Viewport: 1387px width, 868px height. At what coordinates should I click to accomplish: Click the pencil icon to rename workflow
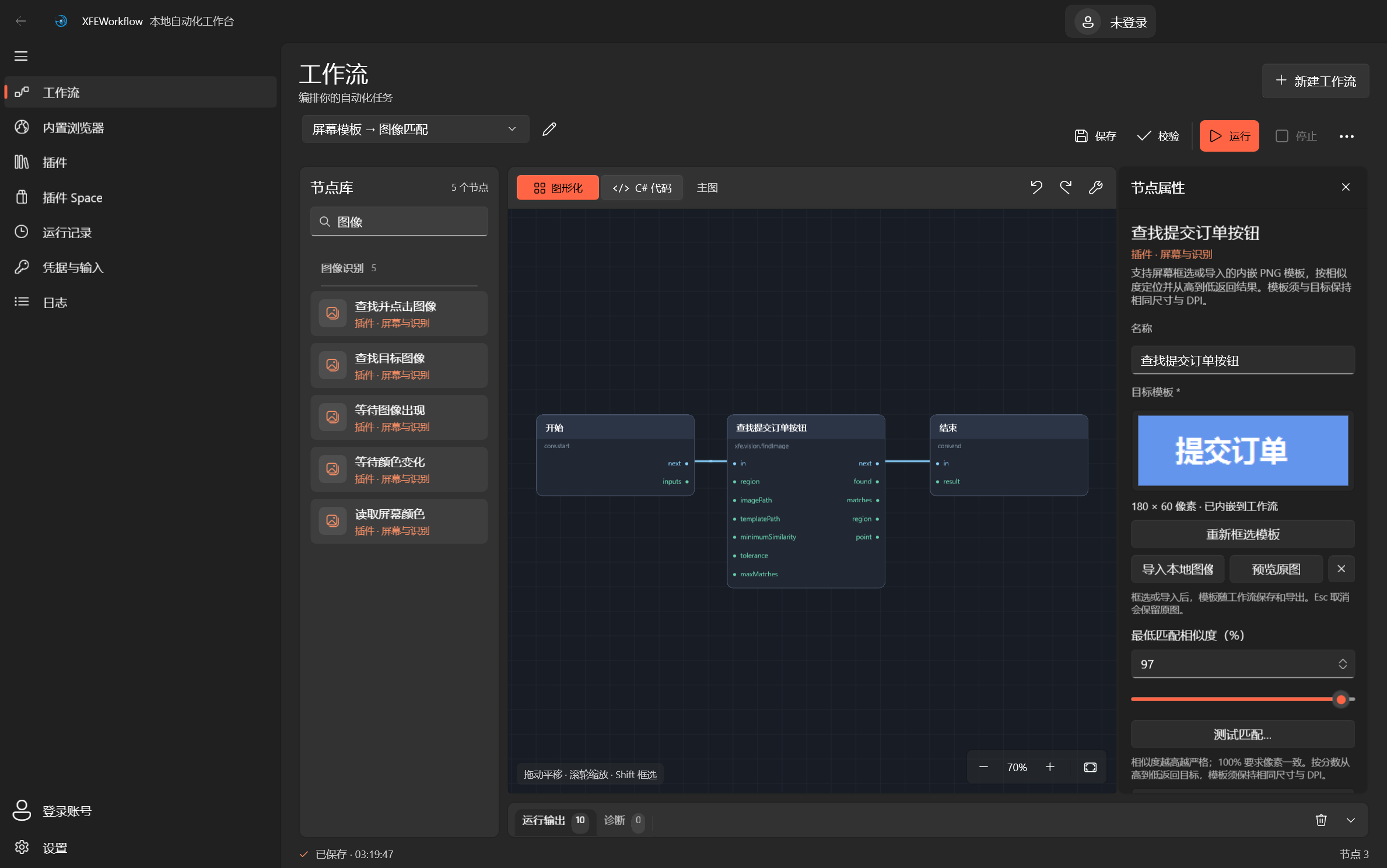tap(549, 129)
